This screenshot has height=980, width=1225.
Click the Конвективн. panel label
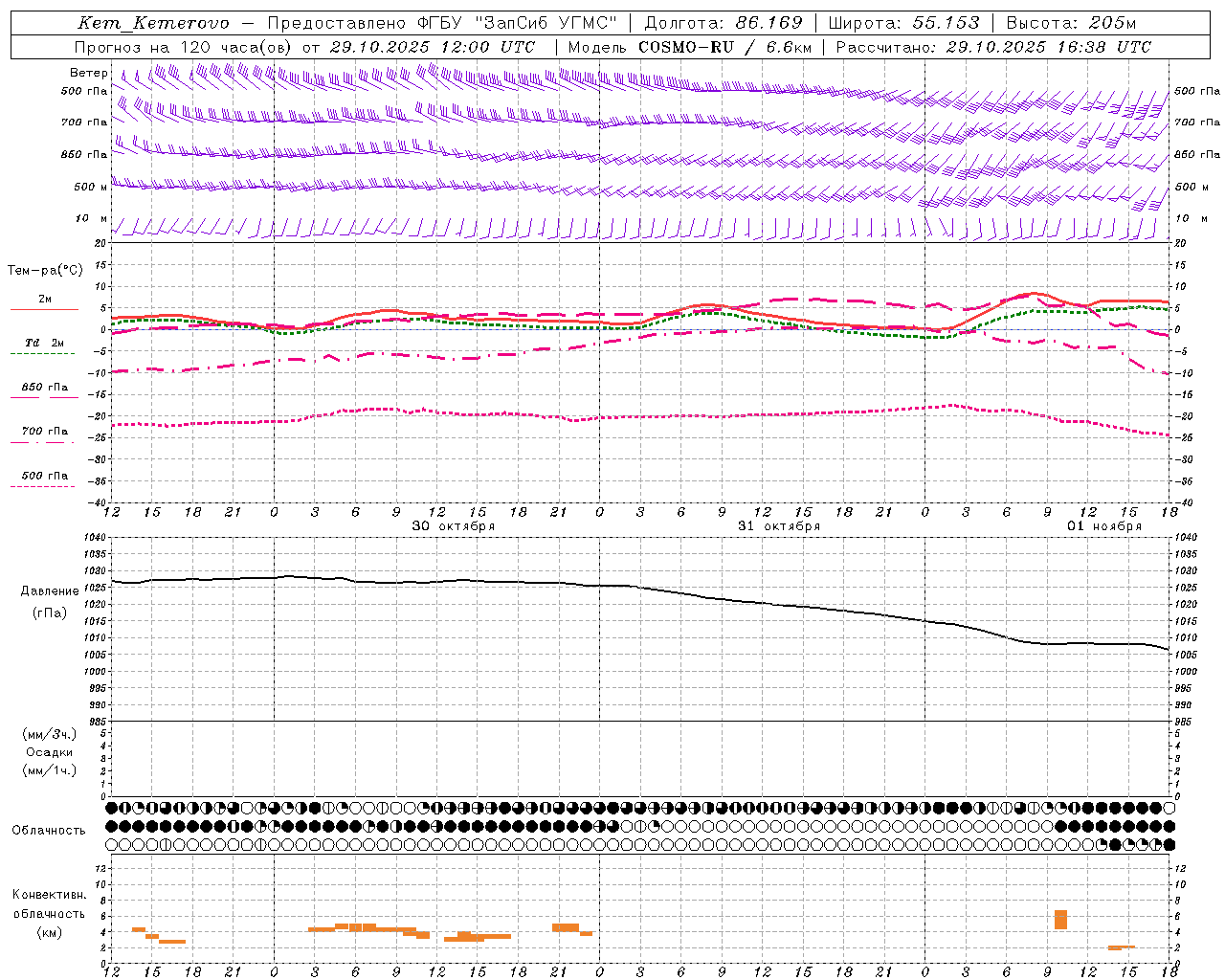point(49,895)
